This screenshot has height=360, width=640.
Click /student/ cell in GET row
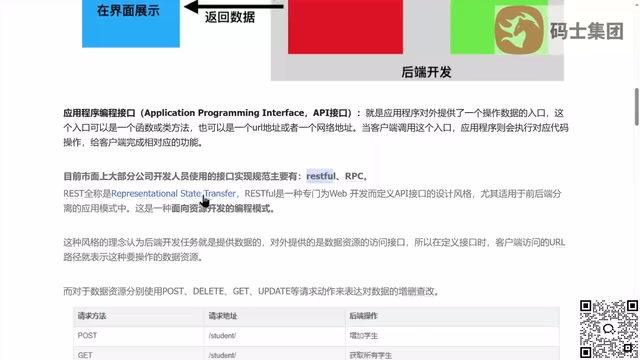274,353
